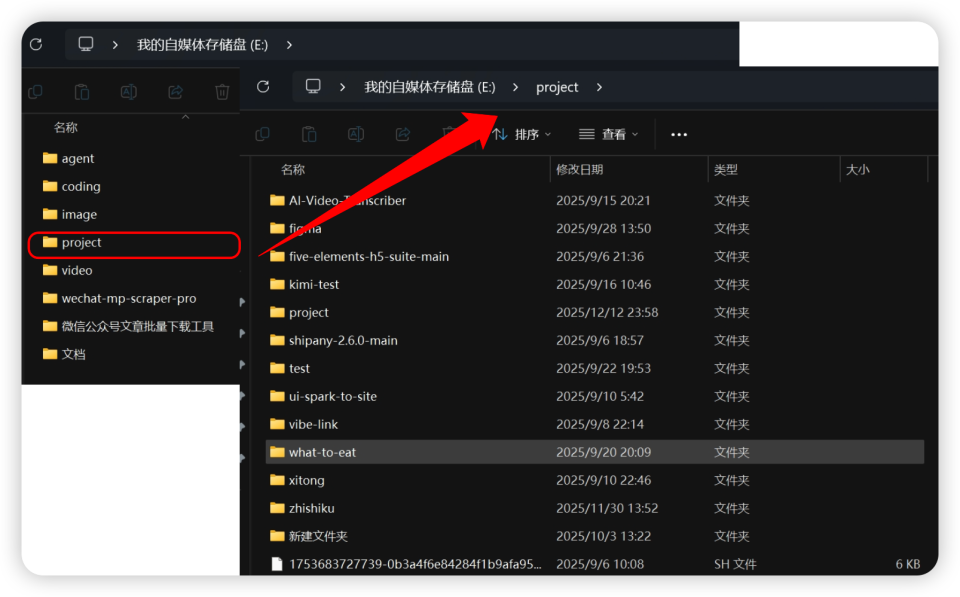The image size is (960, 597).
Task: Refresh the back window showing drive E:
Action: click(36, 44)
